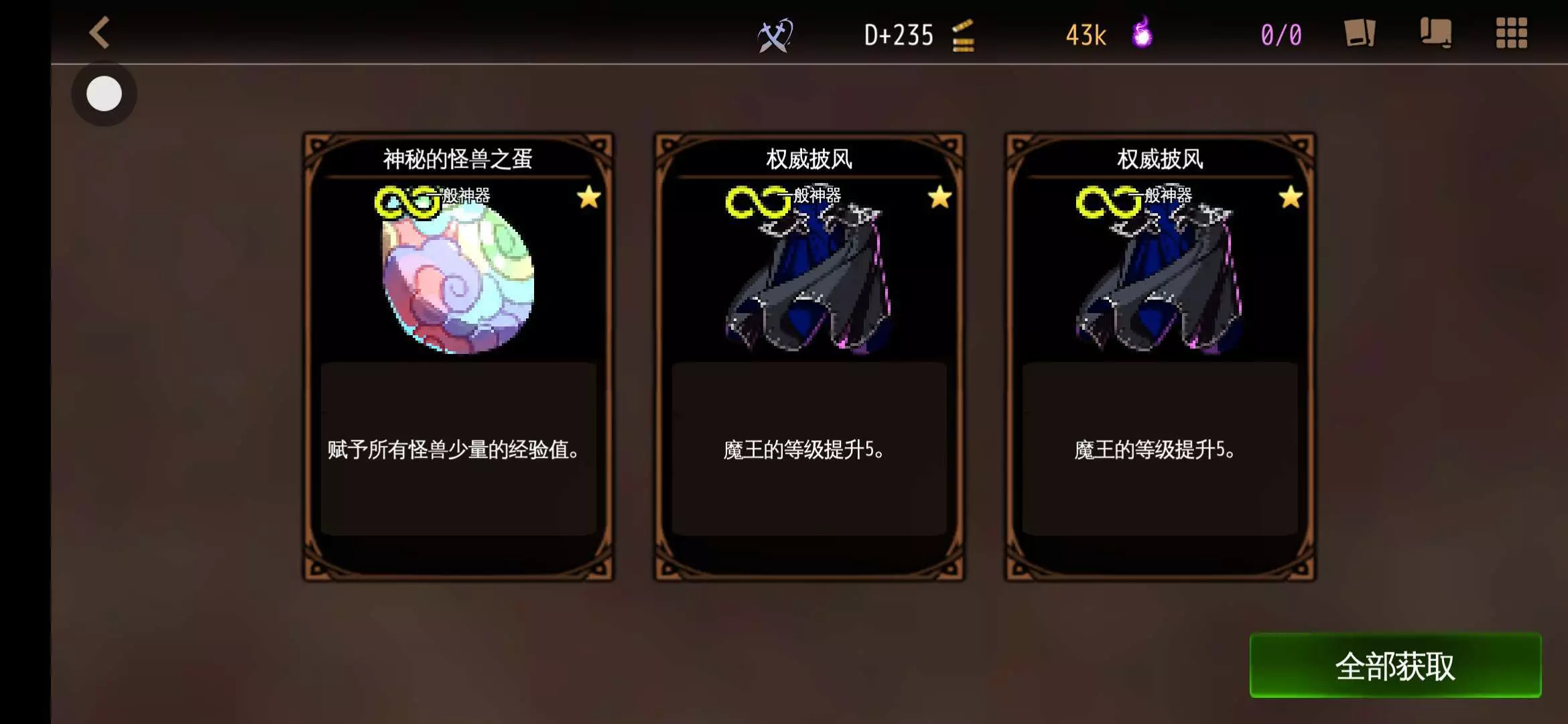The width and height of the screenshot is (1568, 724).
Task: Open the crossed swords battle icon
Action: 775,35
